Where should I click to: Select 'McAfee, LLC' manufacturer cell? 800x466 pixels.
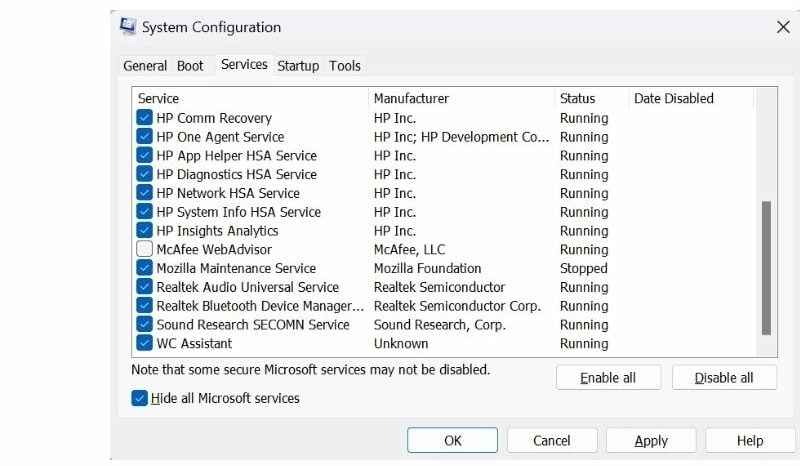[409, 250]
